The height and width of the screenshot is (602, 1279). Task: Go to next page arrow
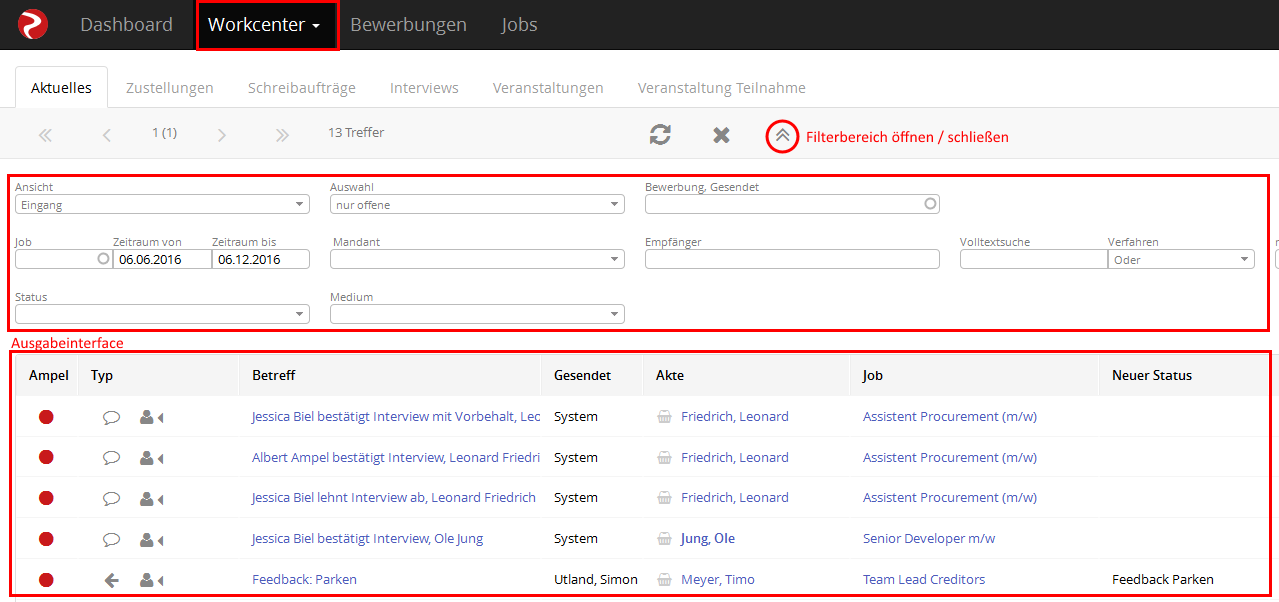coord(221,135)
